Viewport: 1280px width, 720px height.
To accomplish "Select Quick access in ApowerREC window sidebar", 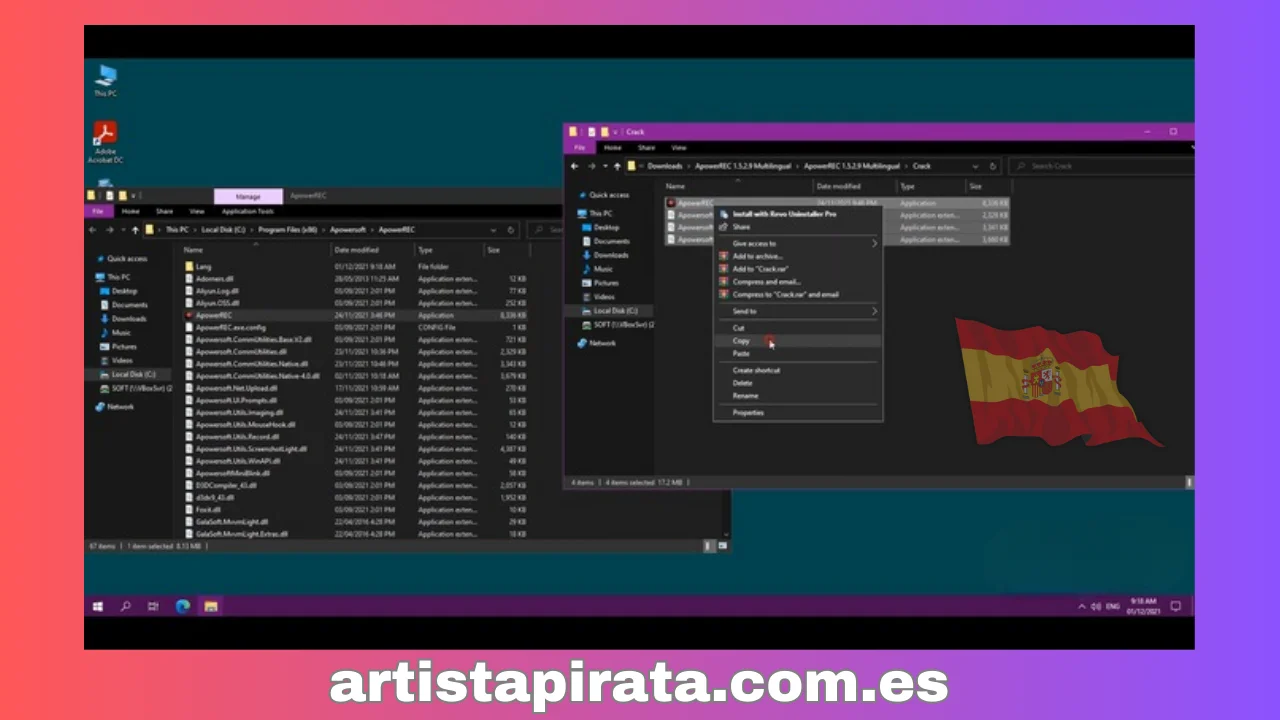I will 122,258.
